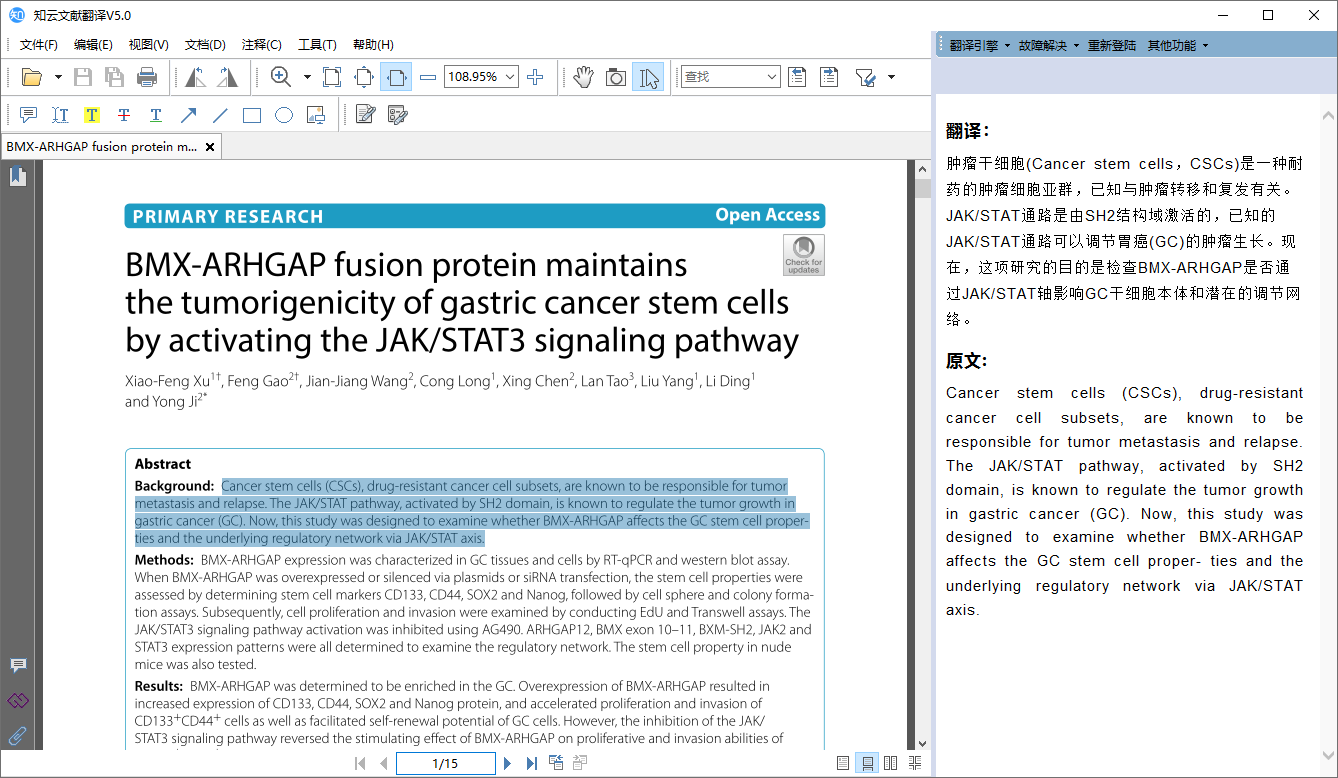Open the 故障解决 dropdown
The image size is (1338, 778).
pos(1048,45)
